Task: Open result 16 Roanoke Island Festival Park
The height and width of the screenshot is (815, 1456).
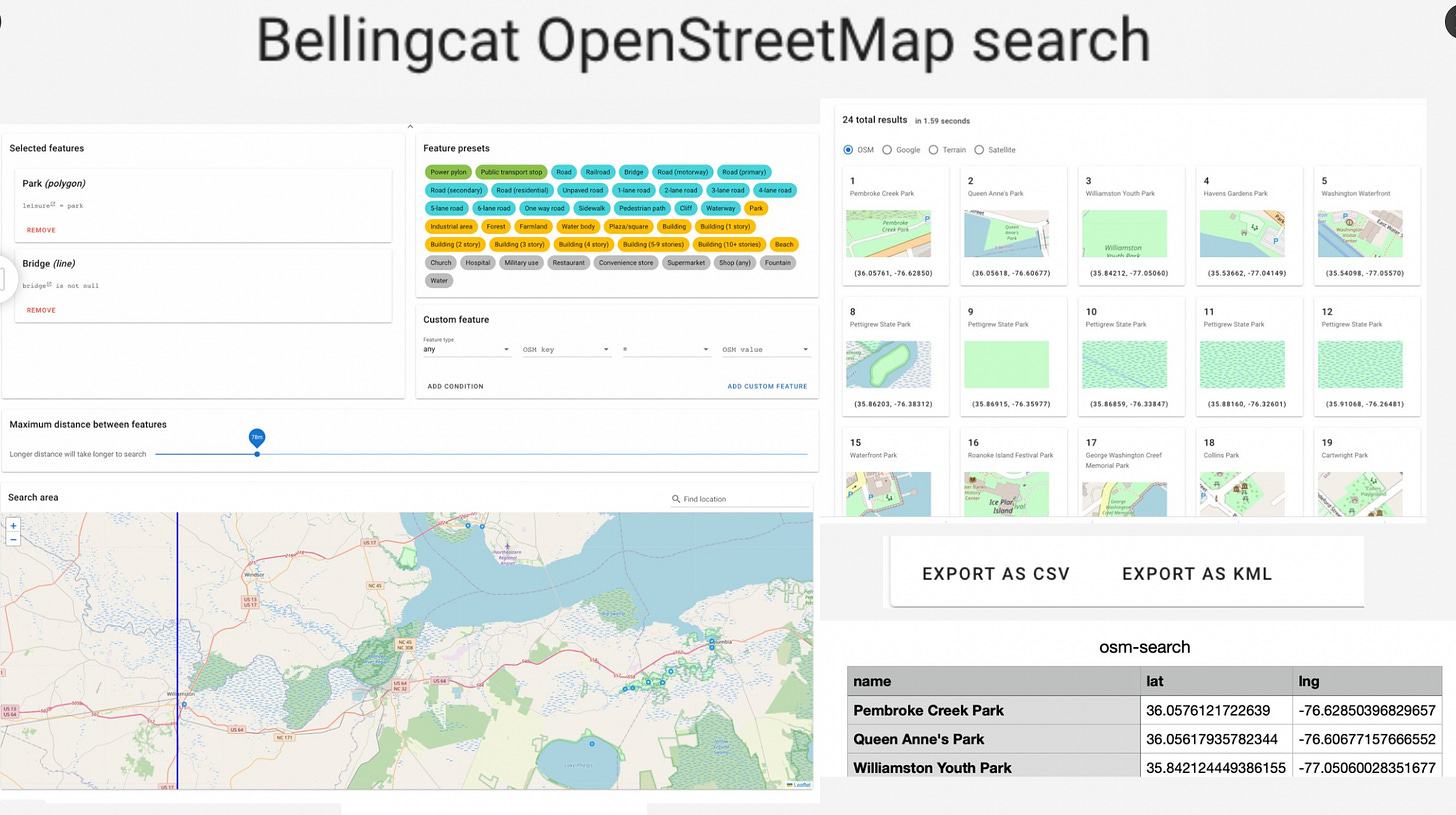Action: pos(1006,494)
